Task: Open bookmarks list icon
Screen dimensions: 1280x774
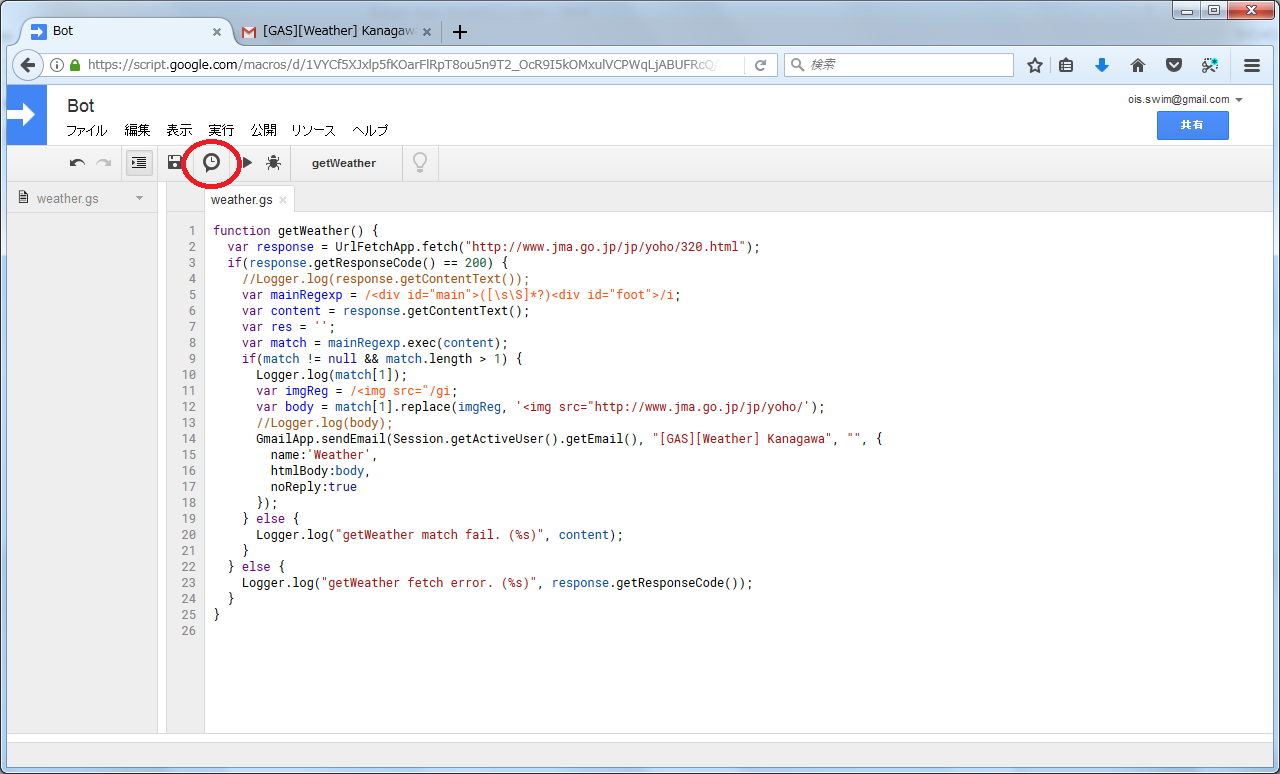Action: pyautogui.click(x=1066, y=65)
